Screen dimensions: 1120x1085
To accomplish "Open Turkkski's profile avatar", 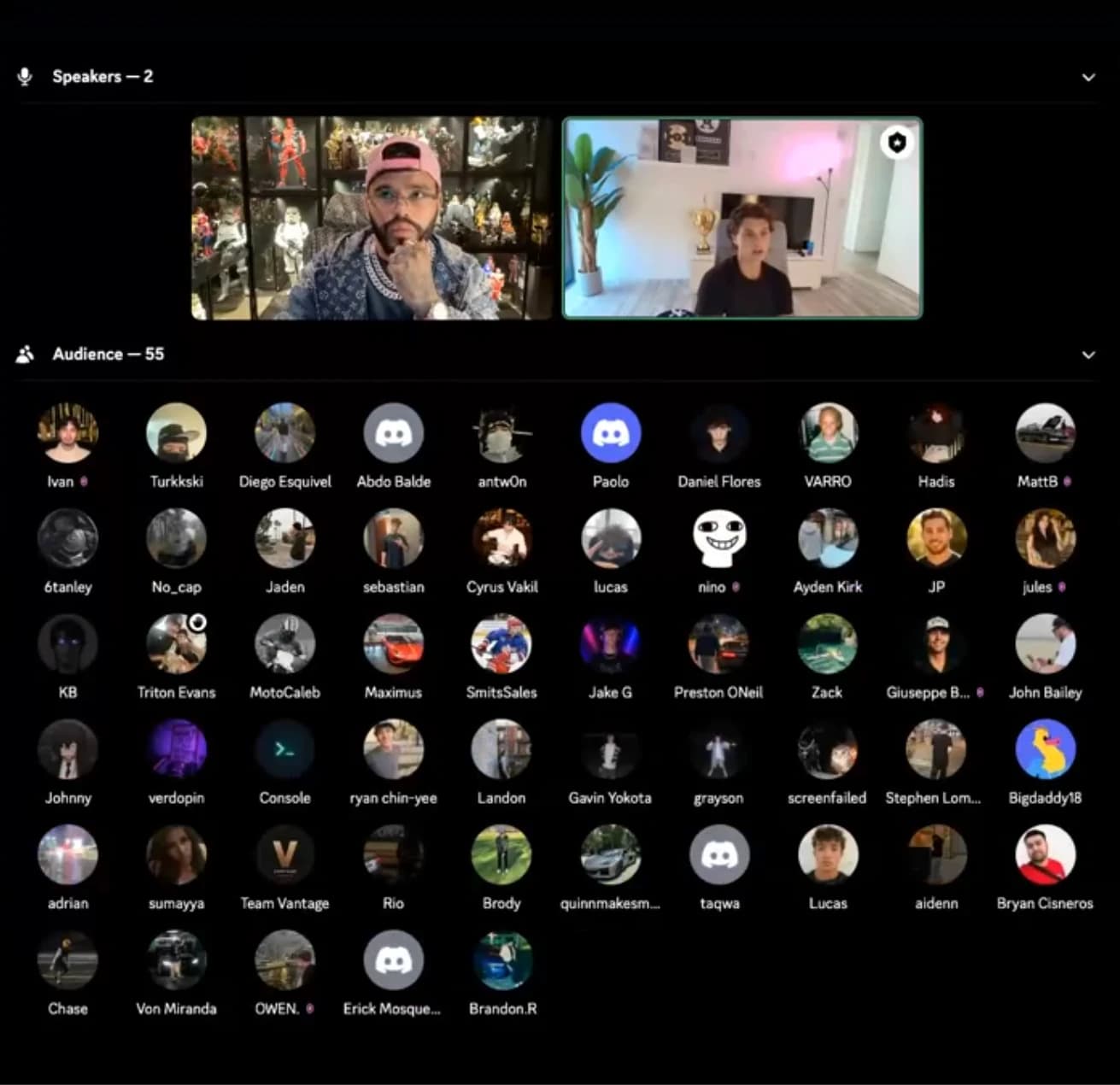I will (x=177, y=433).
